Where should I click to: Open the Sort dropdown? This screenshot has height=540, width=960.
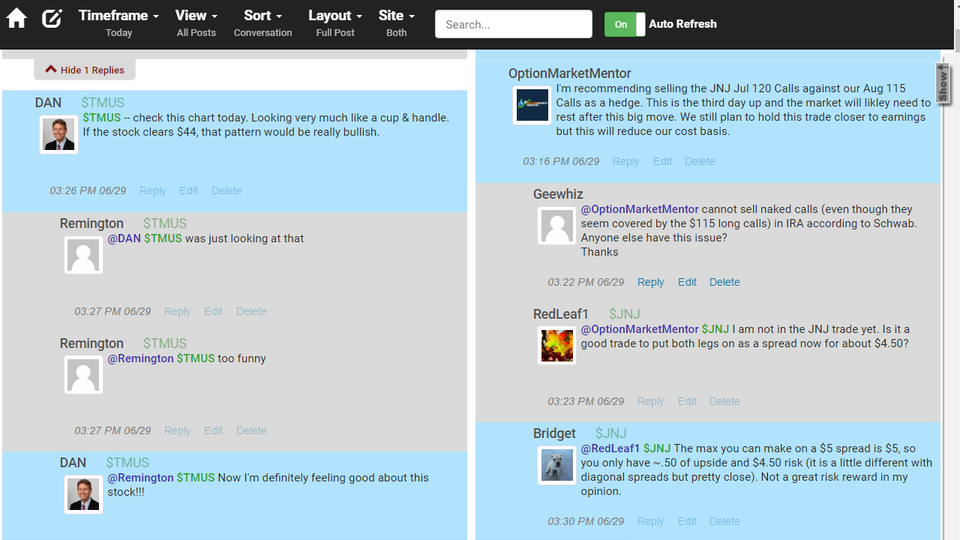click(x=263, y=23)
